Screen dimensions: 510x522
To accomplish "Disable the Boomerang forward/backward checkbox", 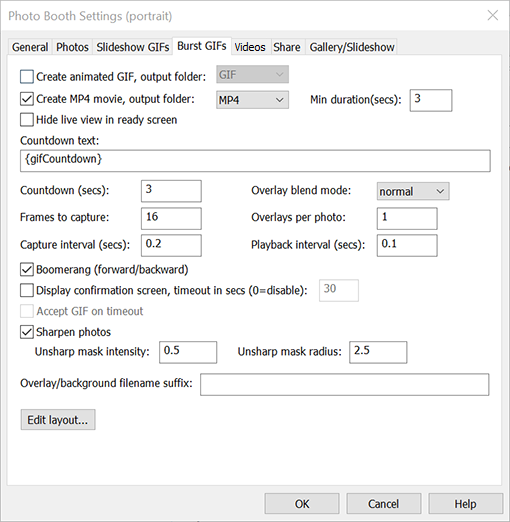I will [x=27, y=269].
